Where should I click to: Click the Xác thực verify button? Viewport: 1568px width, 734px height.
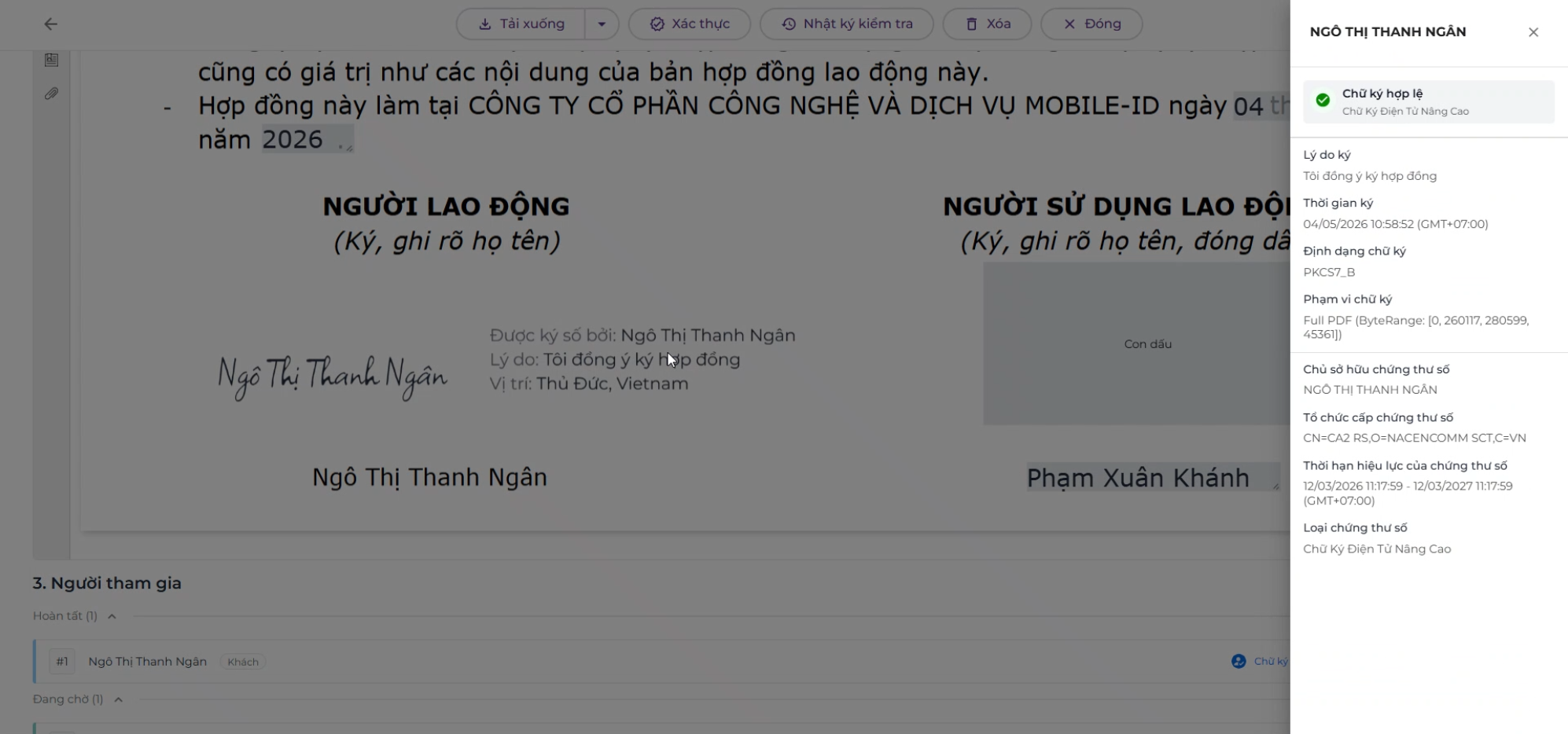[690, 24]
